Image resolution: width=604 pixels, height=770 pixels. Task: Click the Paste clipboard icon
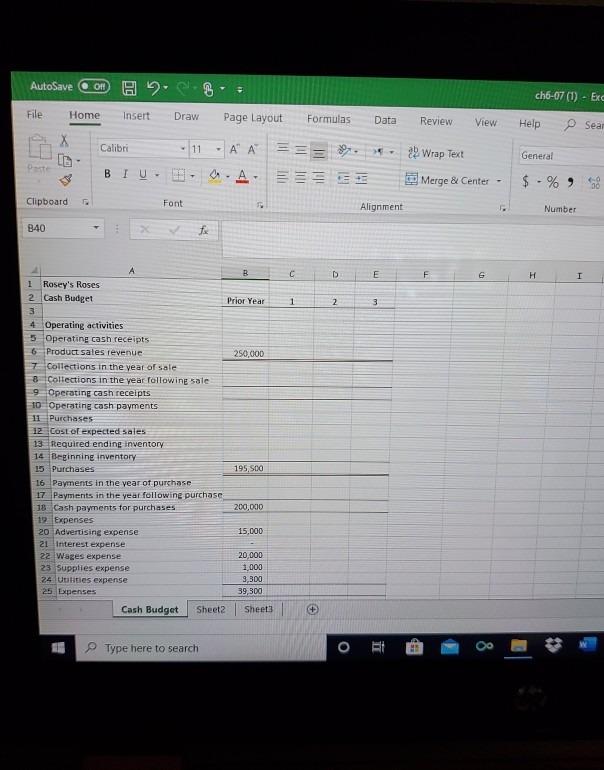tap(40, 147)
